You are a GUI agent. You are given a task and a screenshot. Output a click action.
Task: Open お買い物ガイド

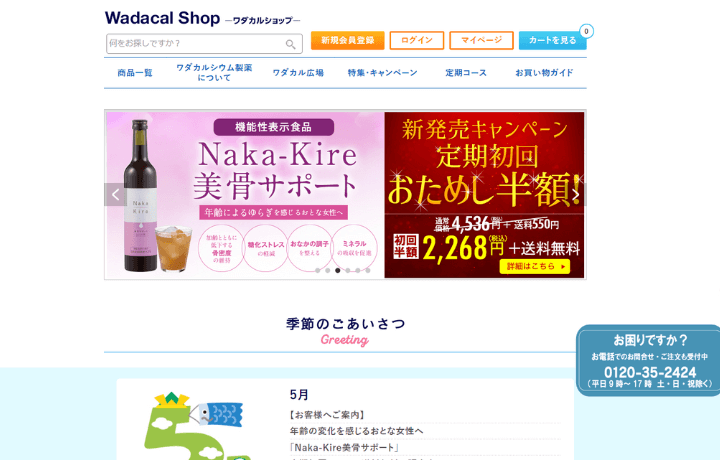pyautogui.click(x=544, y=73)
